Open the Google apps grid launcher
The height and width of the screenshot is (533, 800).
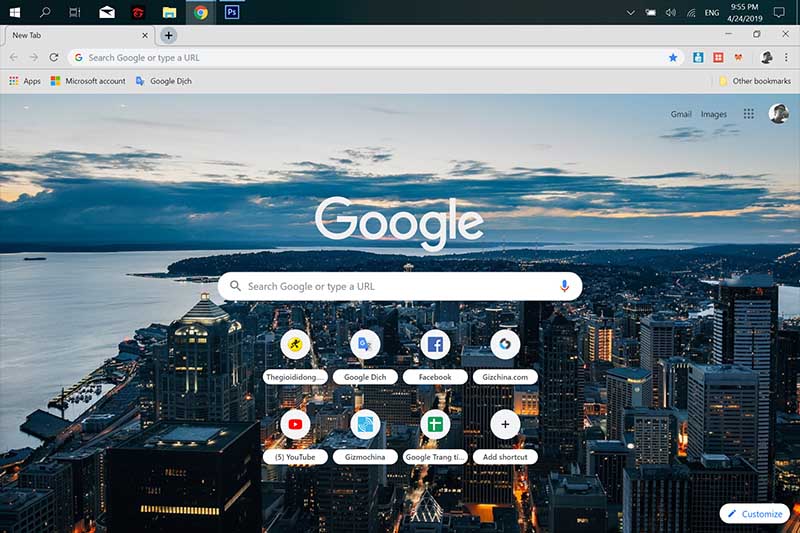(x=748, y=114)
